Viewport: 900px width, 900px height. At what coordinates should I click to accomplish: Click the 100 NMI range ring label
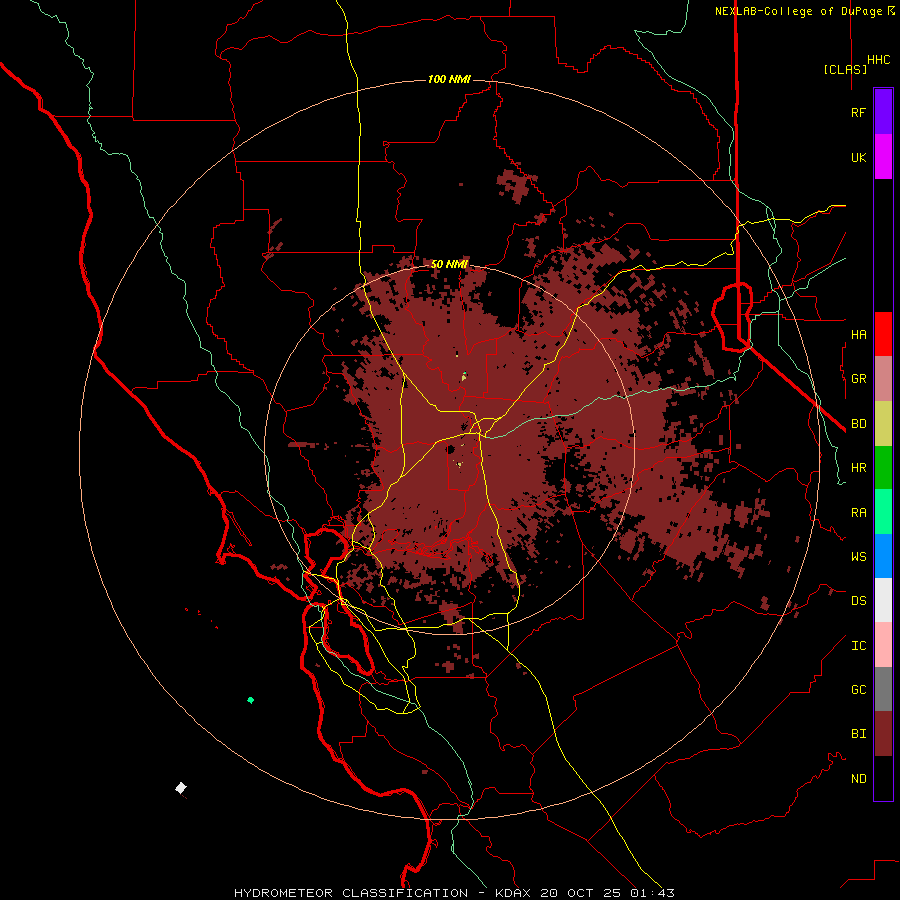tap(449, 79)
